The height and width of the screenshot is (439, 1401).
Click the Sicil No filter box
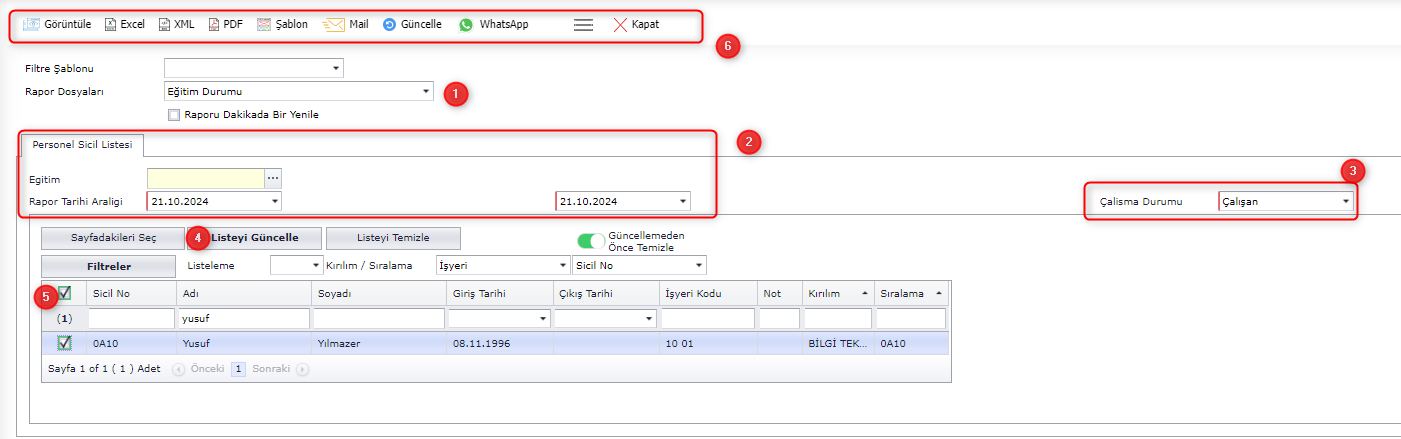click(131, 318)
